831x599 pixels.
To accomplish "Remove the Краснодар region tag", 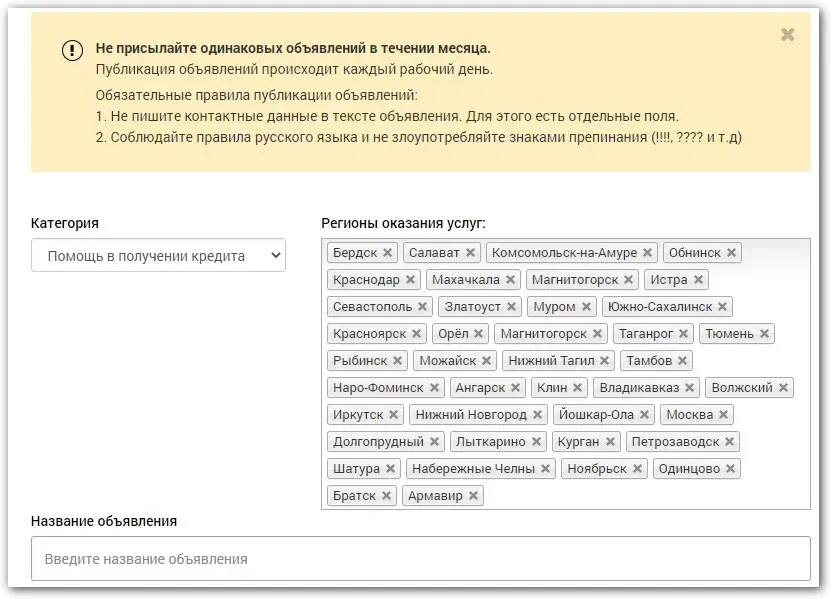I will pyautogui.click(x=410, y=280).
